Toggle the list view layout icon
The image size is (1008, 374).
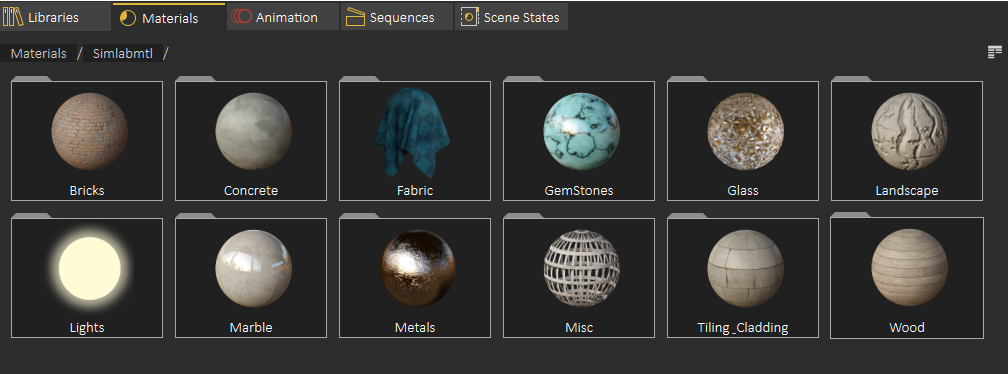pyautogui.click(x=994, y=53)
